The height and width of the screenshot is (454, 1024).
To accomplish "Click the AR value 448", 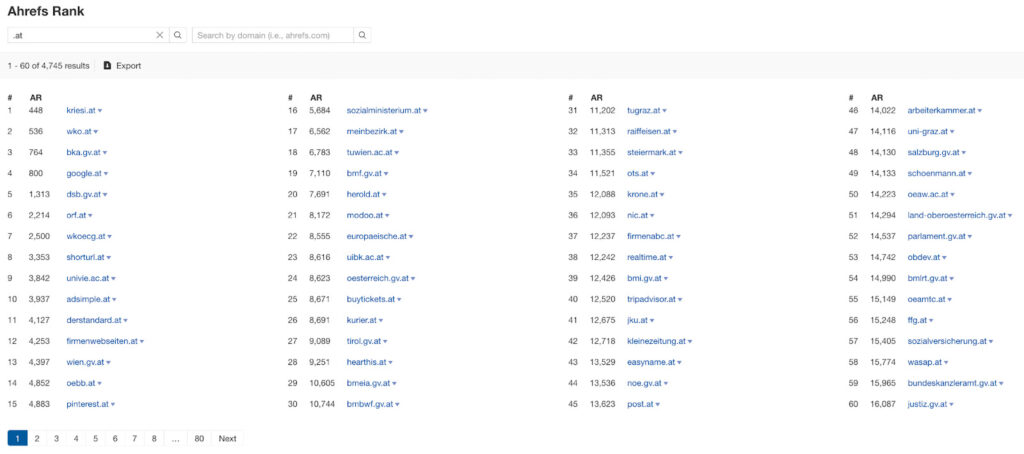I will click(36, 111).
